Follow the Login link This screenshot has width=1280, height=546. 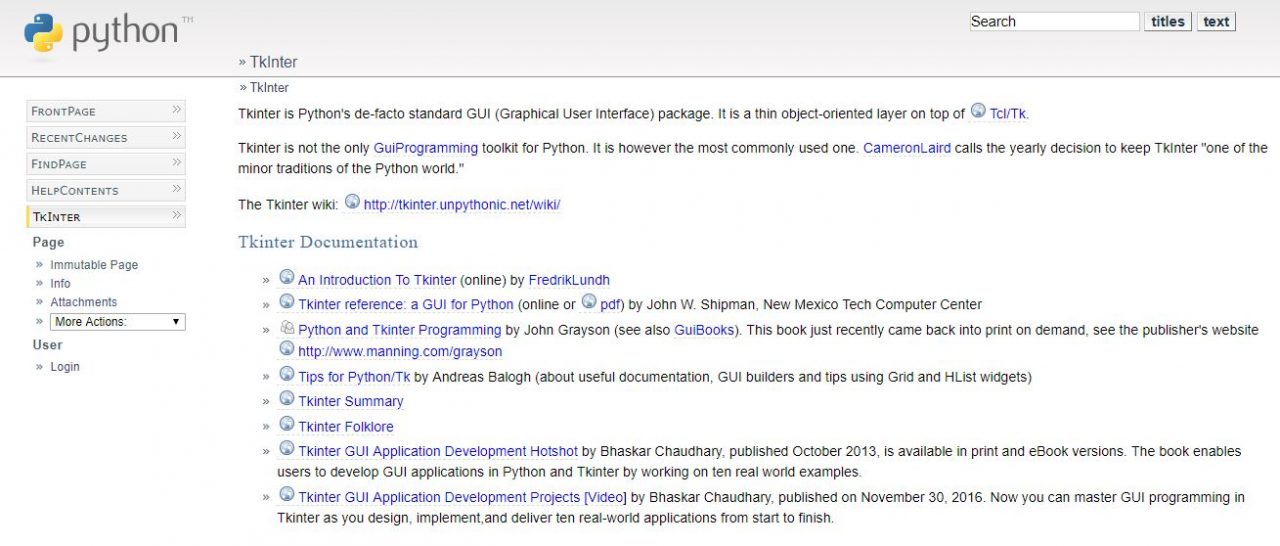point(65,367)
